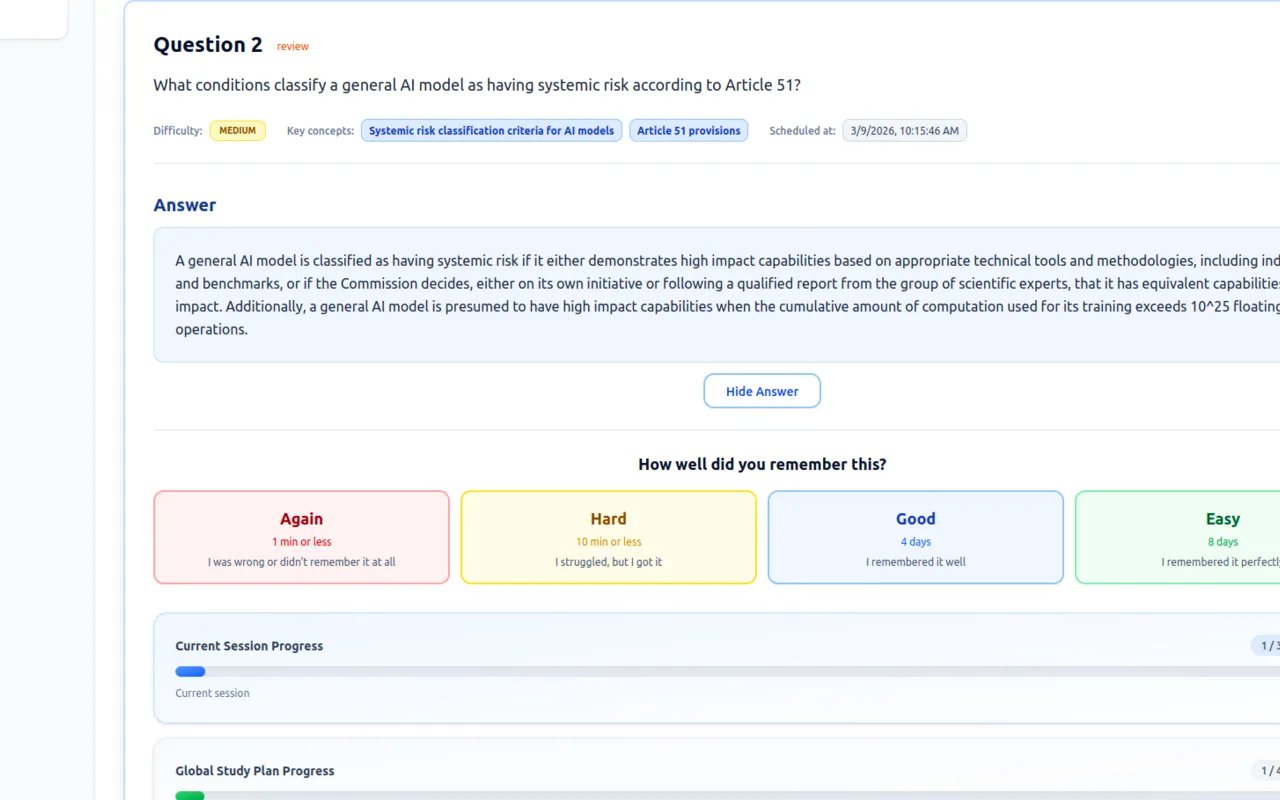Rate the card as Hard
This screenshot has width=1280, height=800.
(x=608, y=537)
